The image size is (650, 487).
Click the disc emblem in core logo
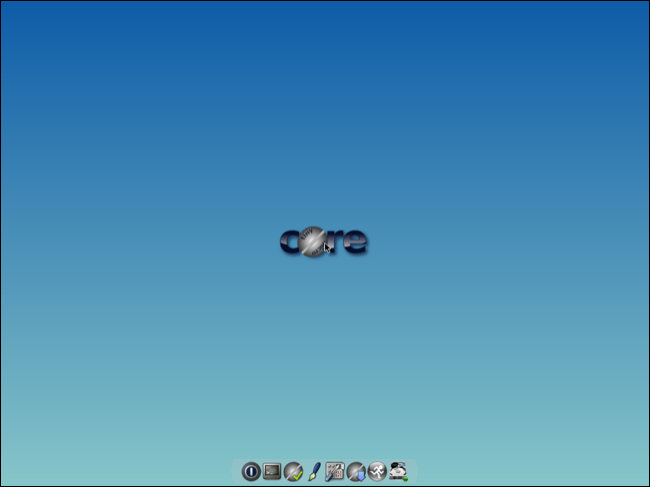pos(313,242)
